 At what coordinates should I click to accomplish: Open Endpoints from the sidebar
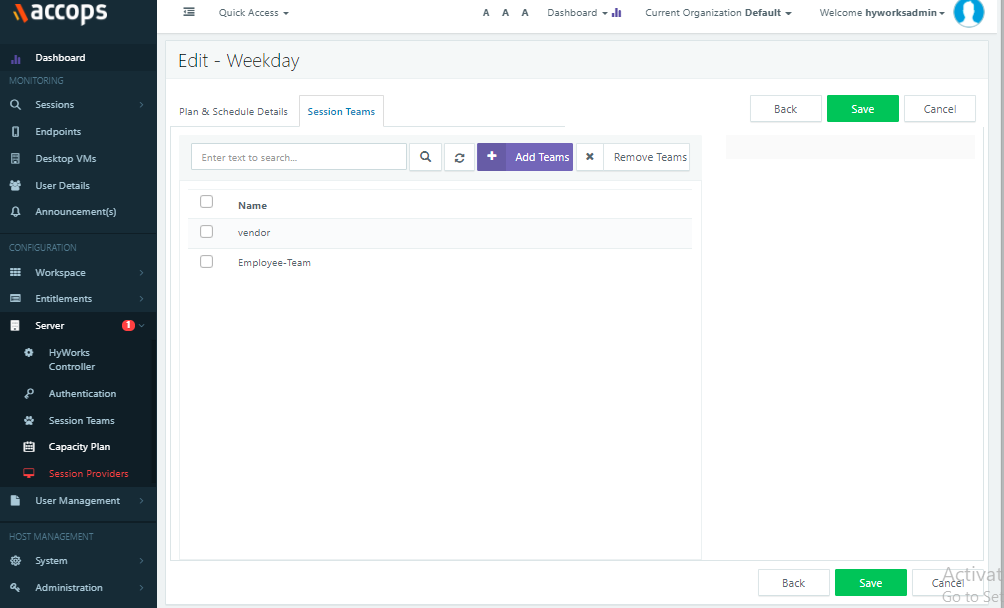click(58, 132)
